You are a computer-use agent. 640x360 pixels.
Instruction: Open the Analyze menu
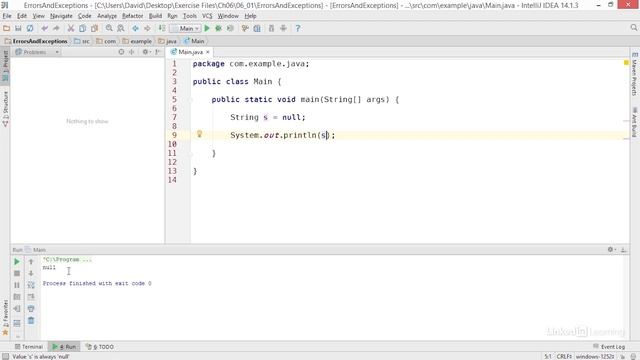pos(107,16)
